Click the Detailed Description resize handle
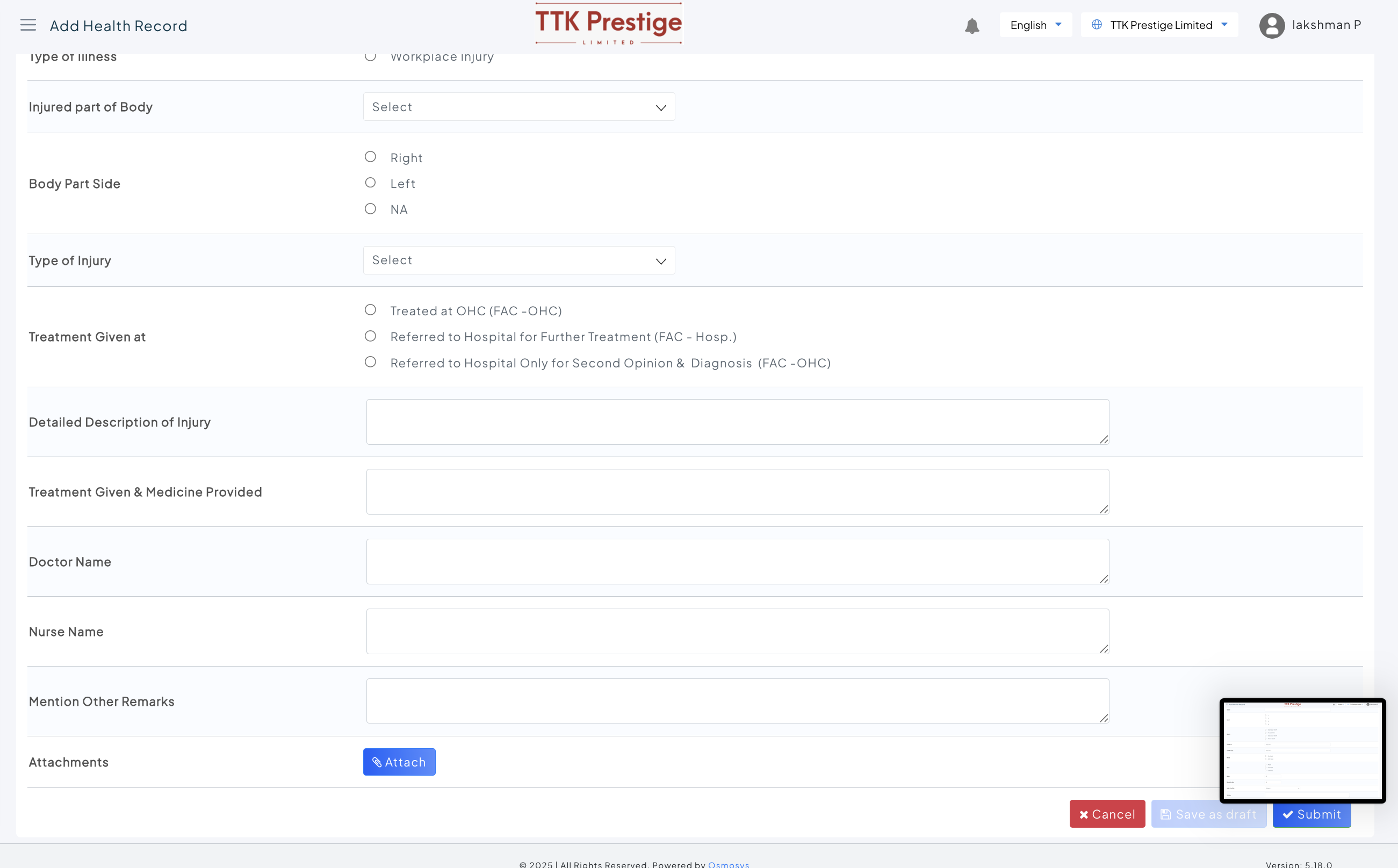1398x868 pixels. (x=1104, y=439)
